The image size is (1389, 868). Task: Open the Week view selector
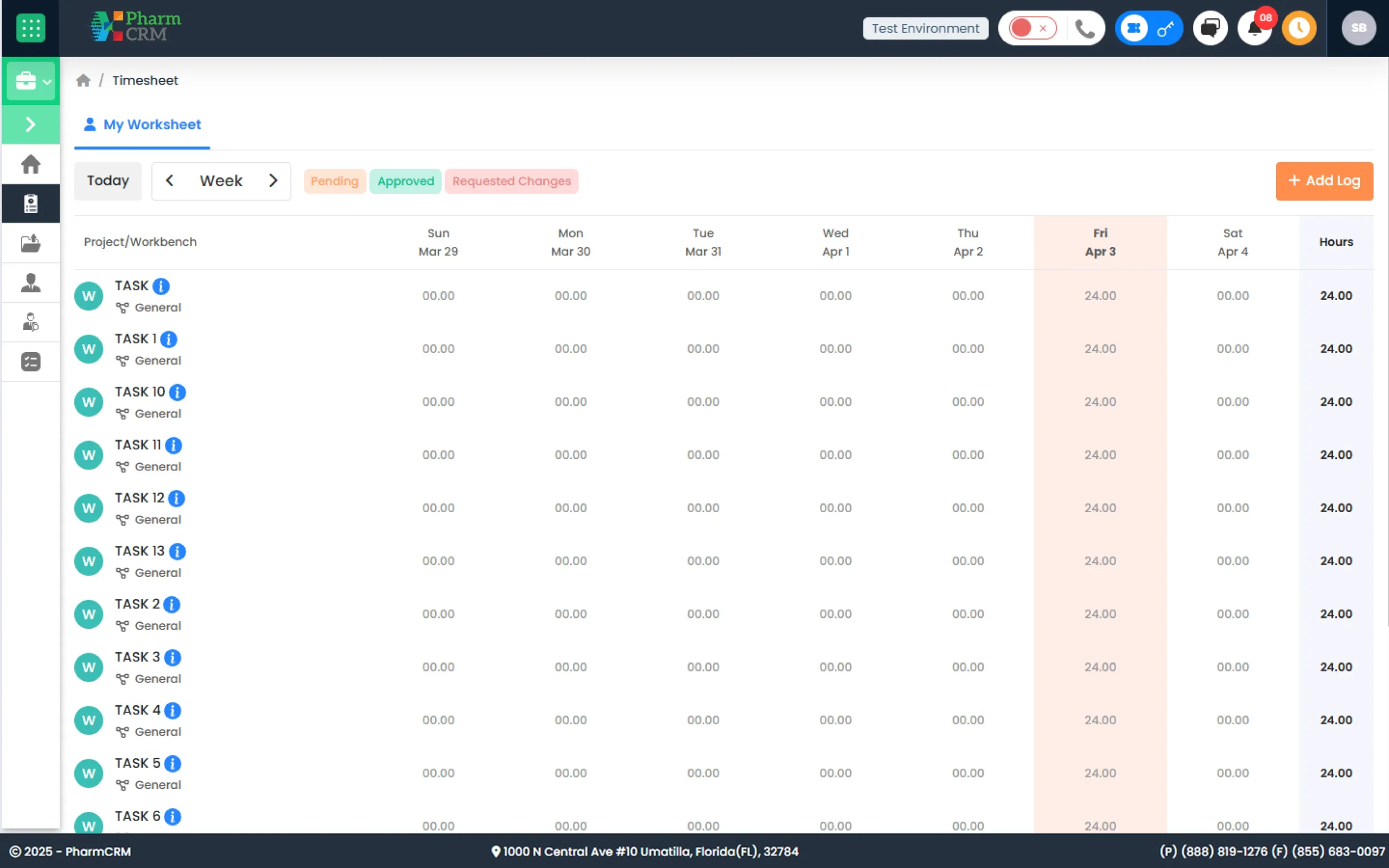pos(221,181)
